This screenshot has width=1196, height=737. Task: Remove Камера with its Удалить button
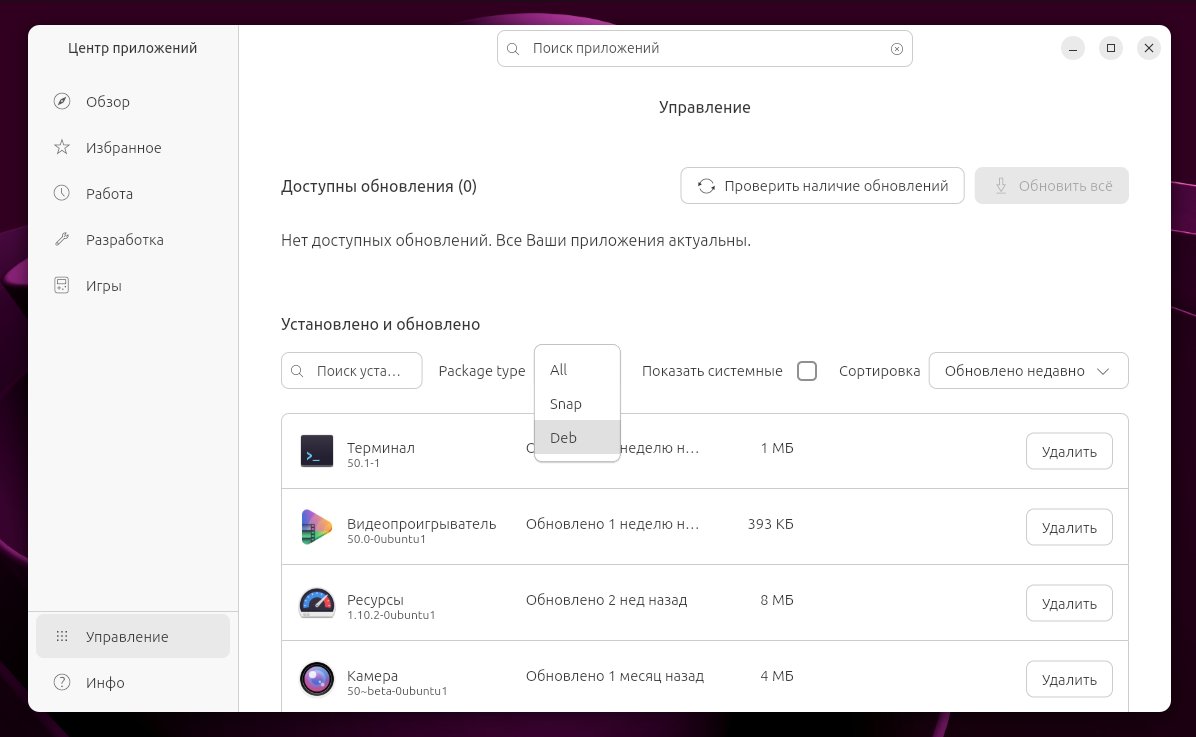coord(1069,679)
